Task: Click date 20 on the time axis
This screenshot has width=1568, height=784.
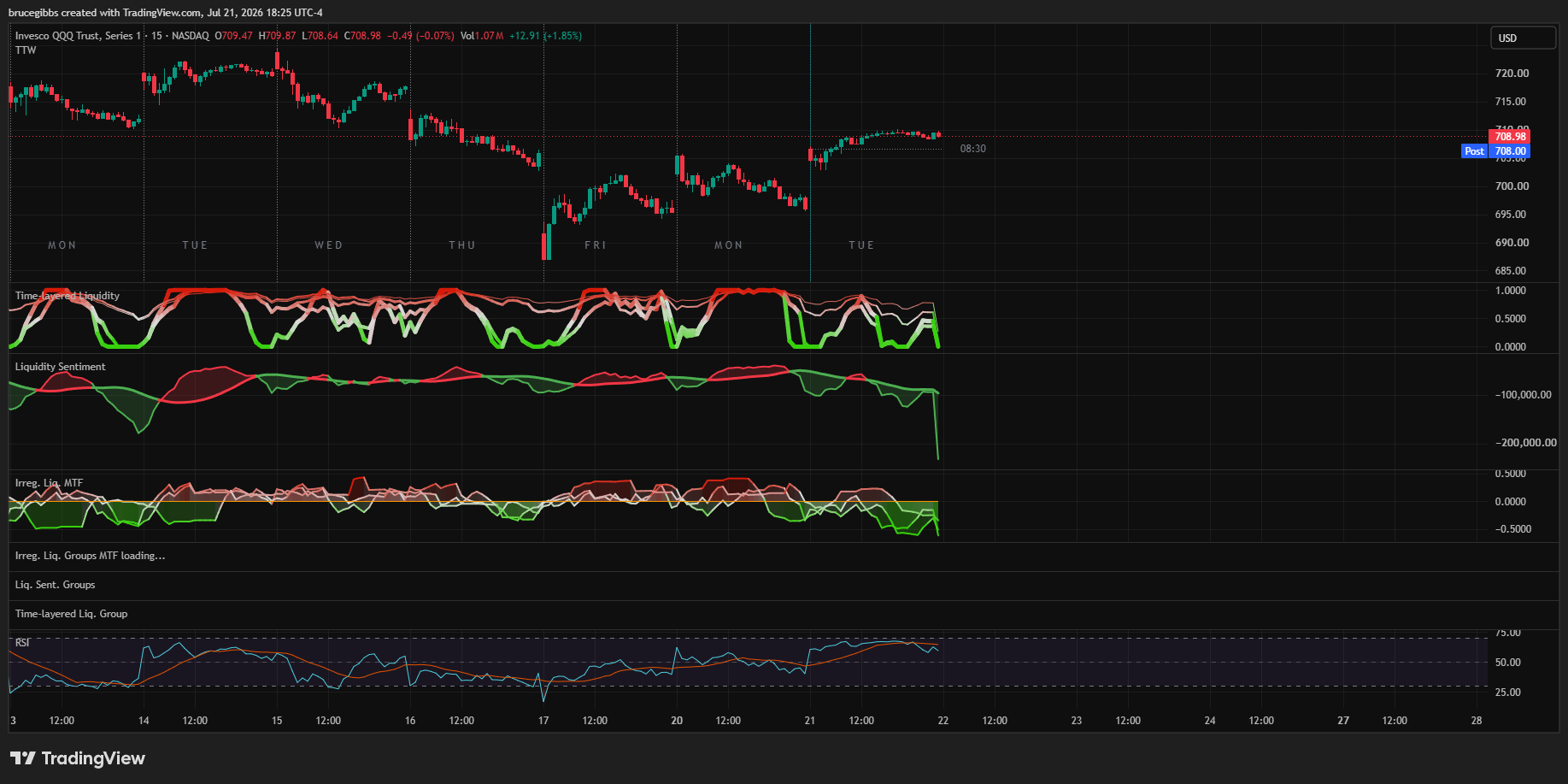Action: (x=677, y=721)
